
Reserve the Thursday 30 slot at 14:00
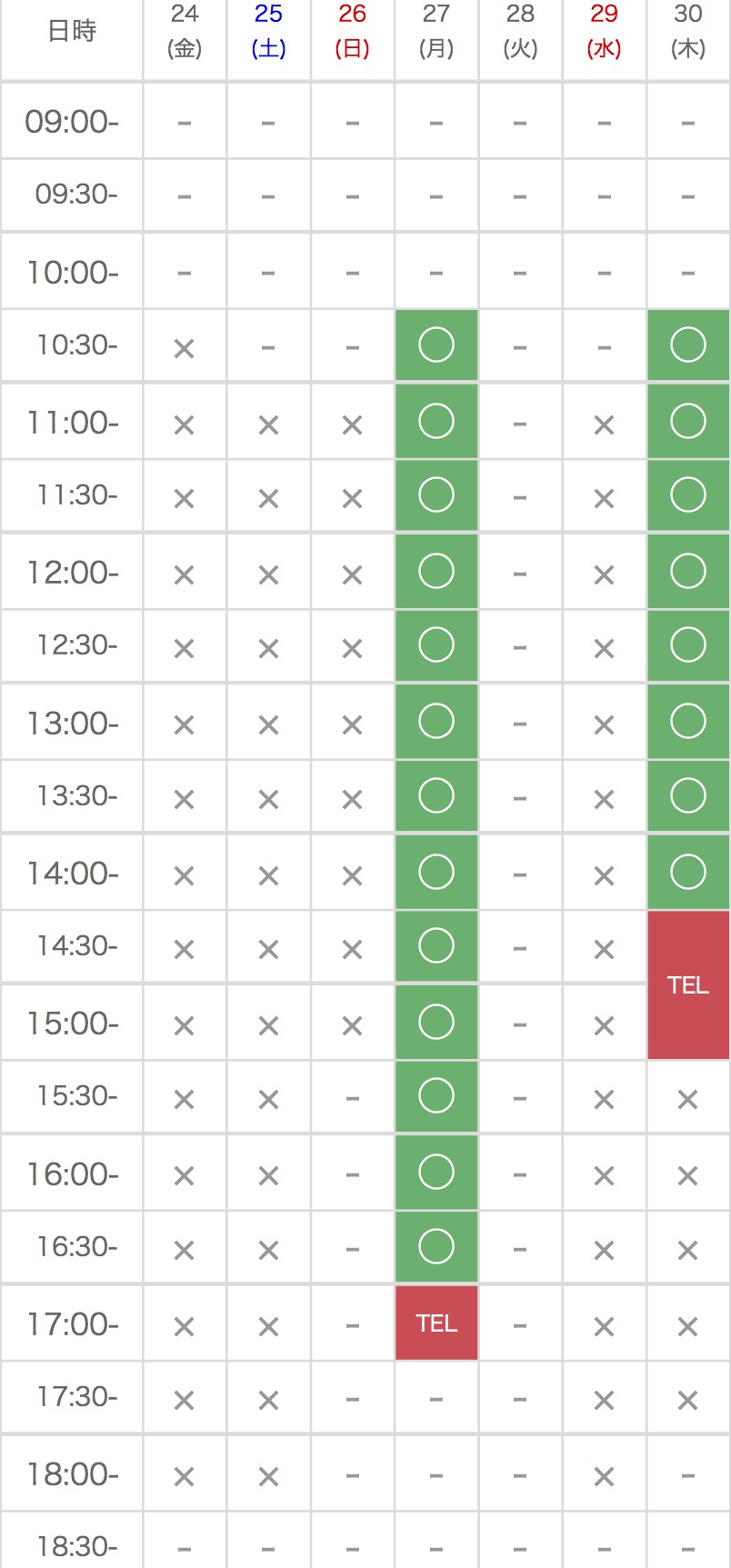tap(688, 873)
